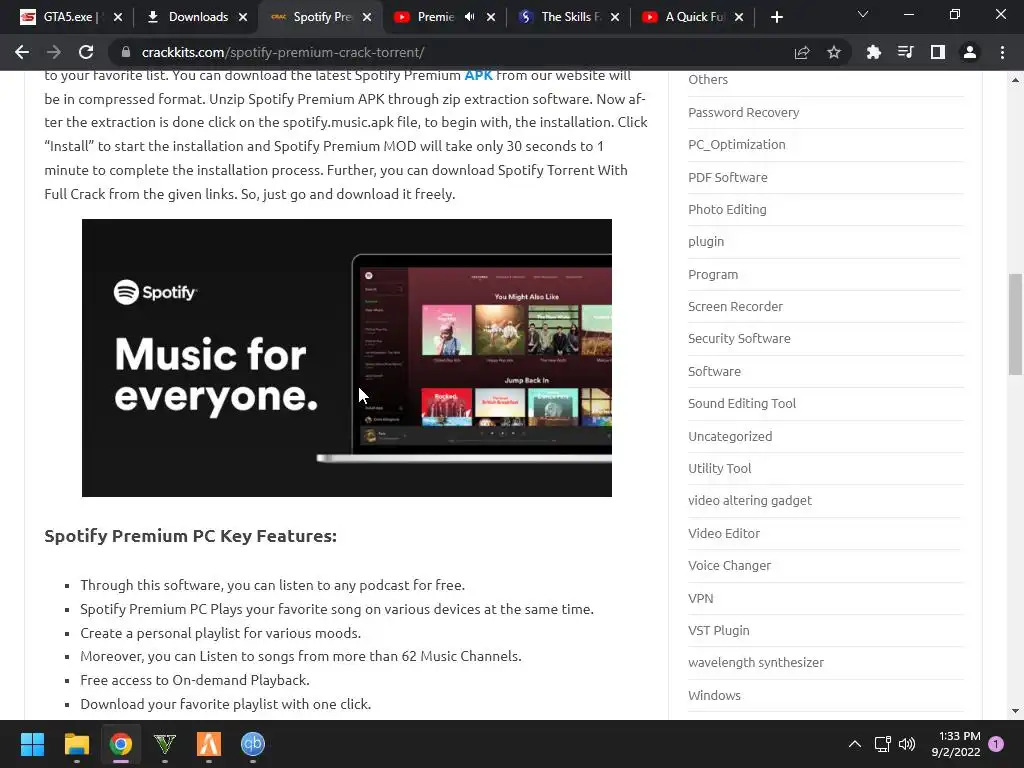Click the scrollbar down arrow
The height and width of the screenshot is (768, 1024).
click(1015, 711)
